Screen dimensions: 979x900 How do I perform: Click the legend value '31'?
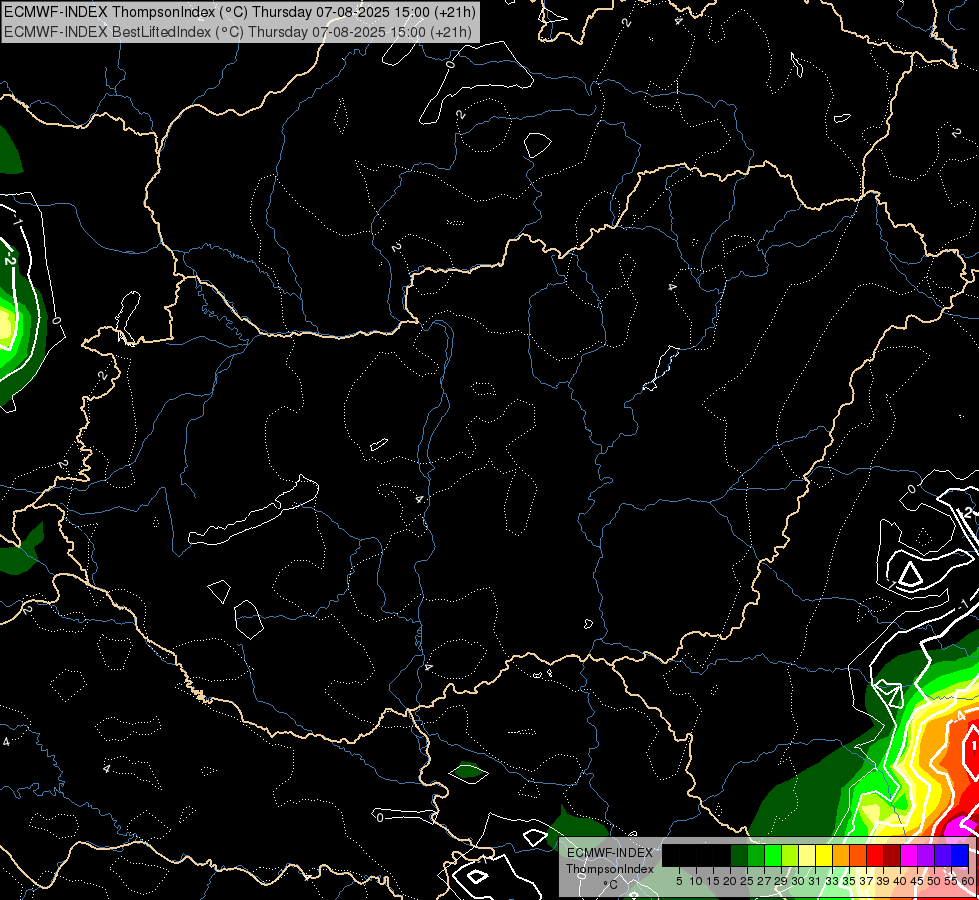(815, 881)
